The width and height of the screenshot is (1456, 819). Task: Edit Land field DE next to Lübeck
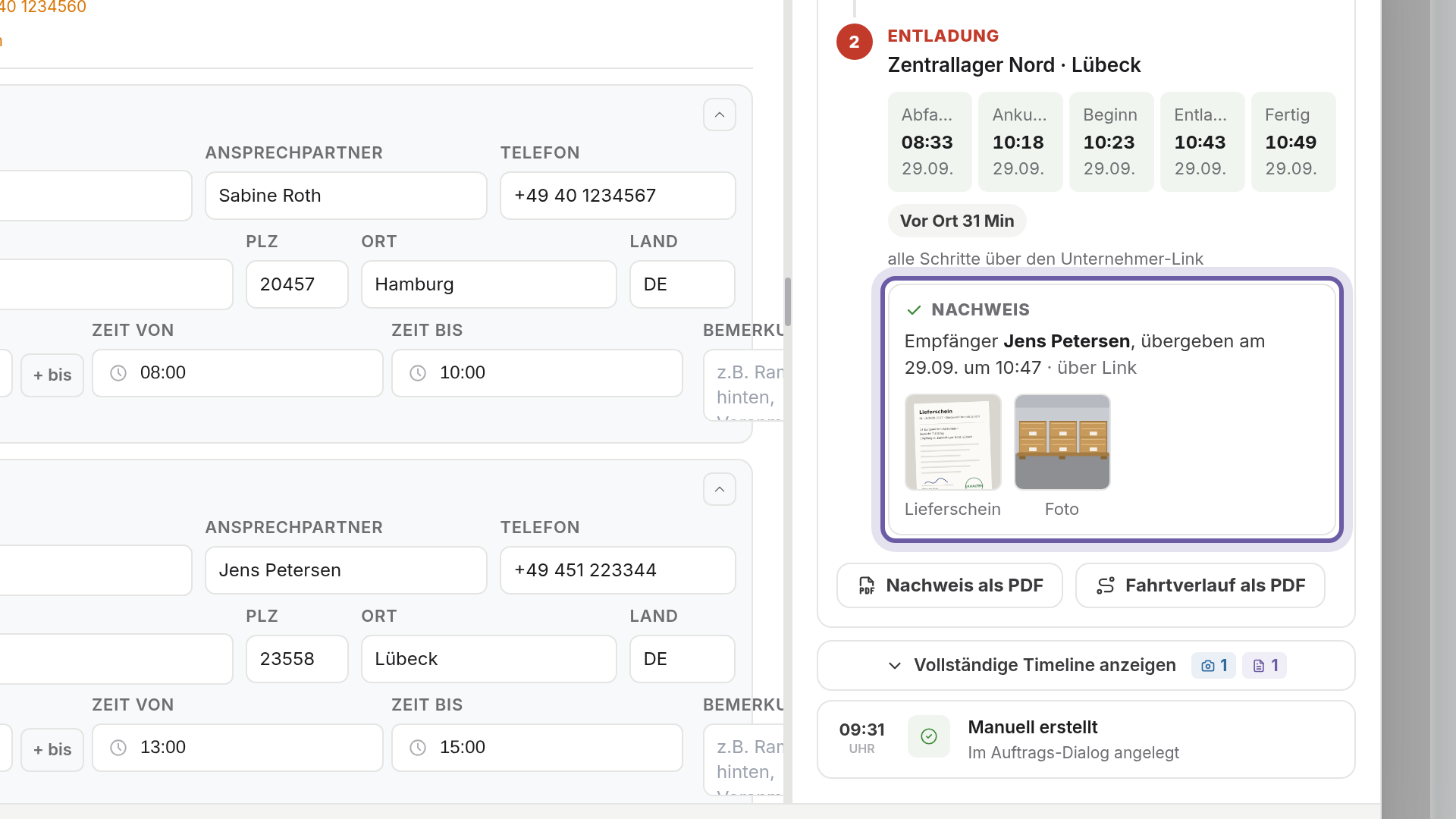[x=682, y=659]
